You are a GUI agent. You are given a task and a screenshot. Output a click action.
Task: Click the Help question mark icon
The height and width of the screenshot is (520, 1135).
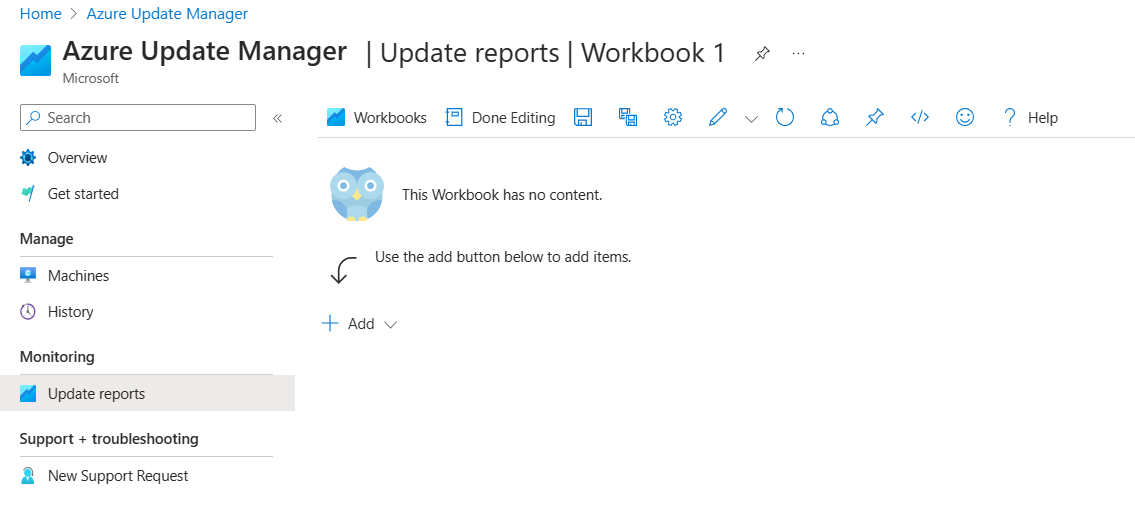coord(1010,117)
